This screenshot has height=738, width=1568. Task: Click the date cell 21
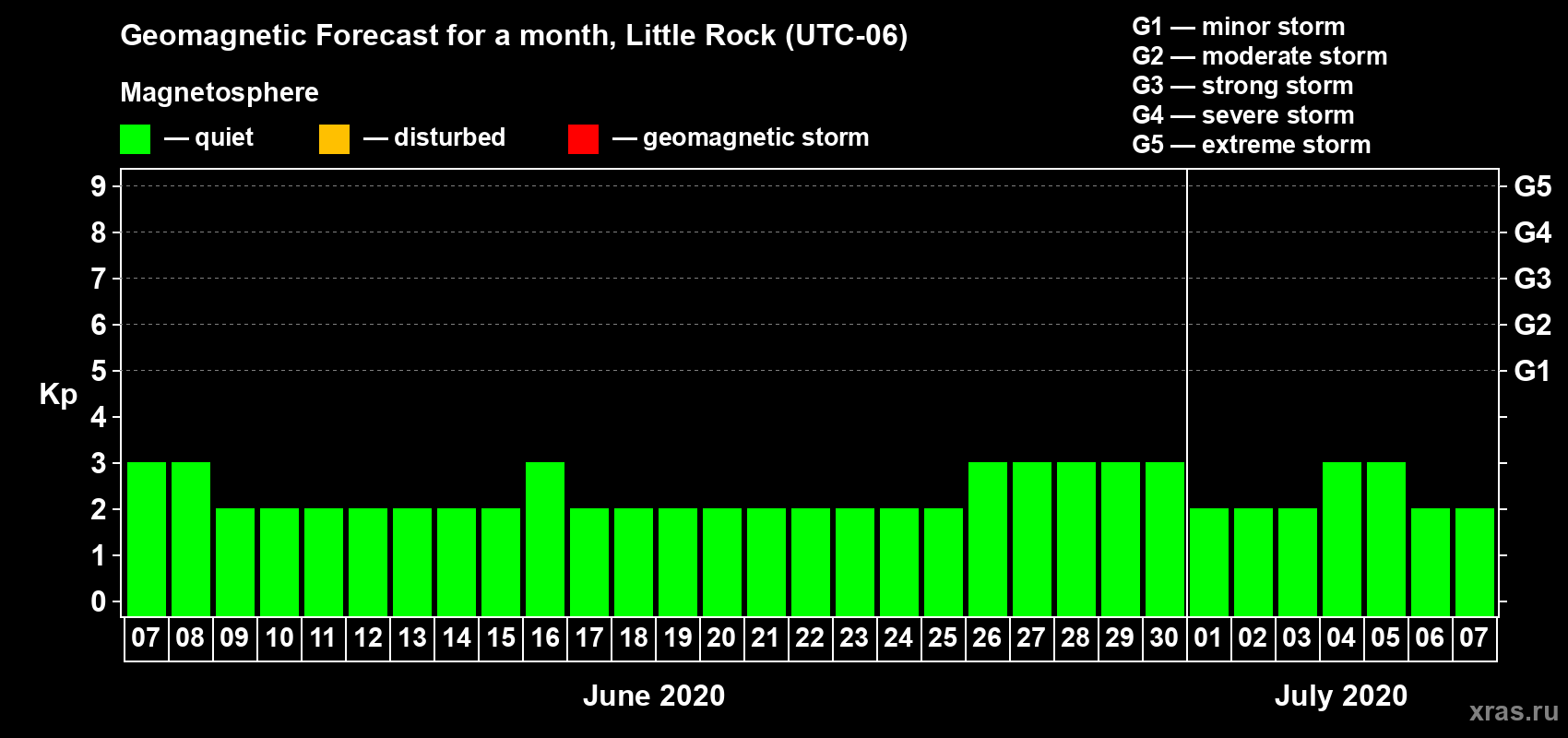pos(766,638)
